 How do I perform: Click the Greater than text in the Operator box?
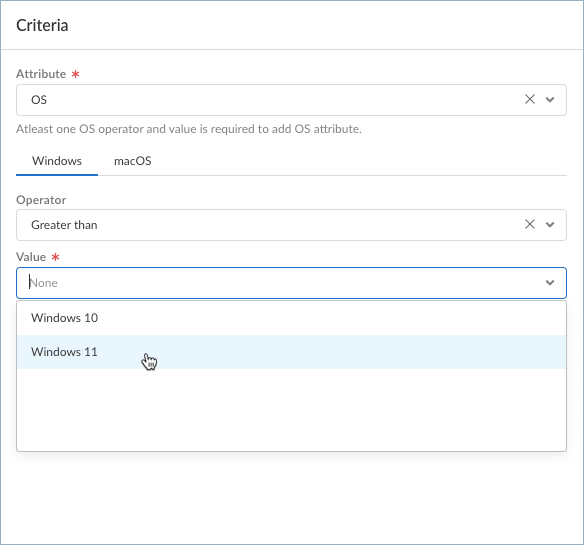point(64,225)
